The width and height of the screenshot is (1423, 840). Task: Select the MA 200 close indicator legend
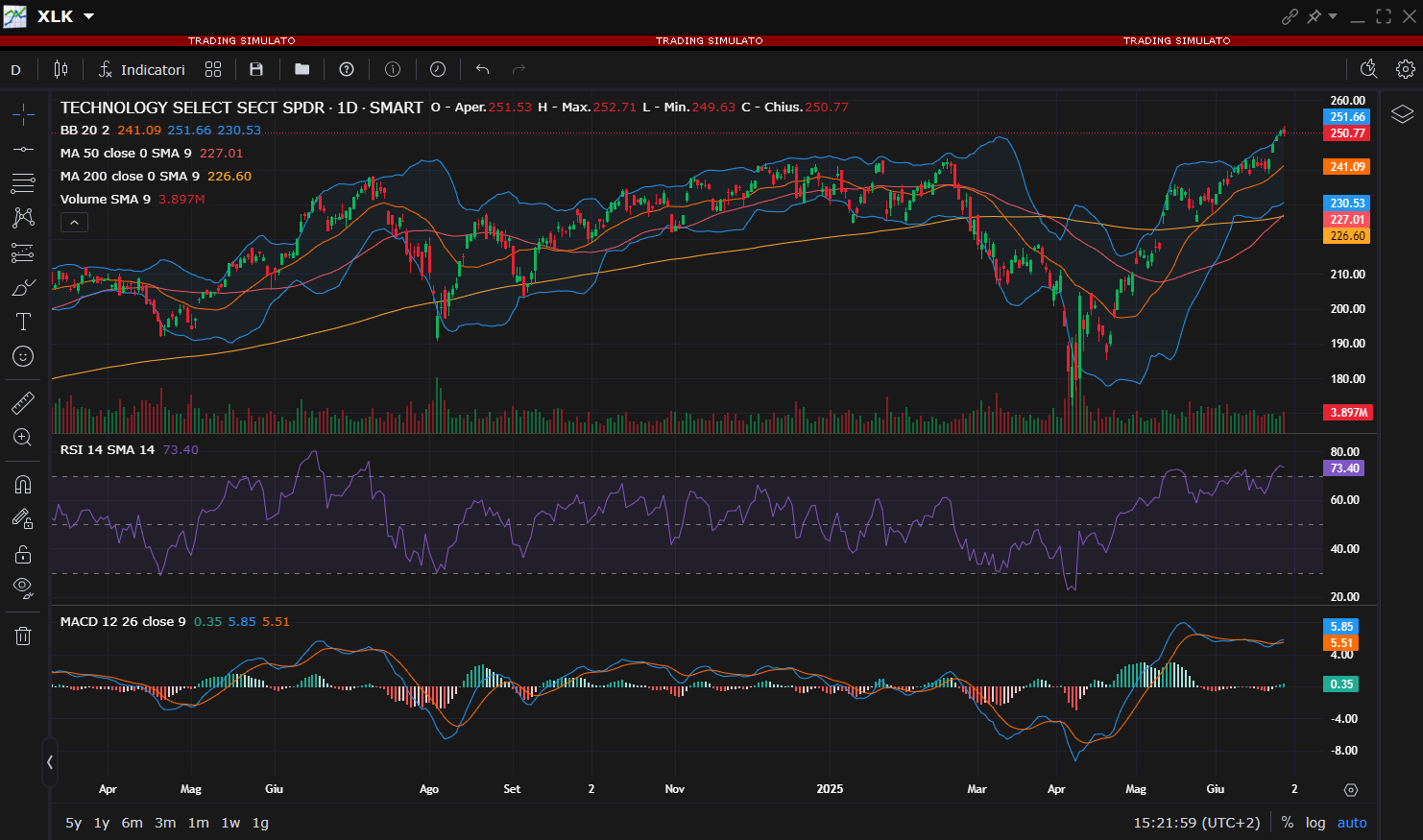click(x=130, y=177)
